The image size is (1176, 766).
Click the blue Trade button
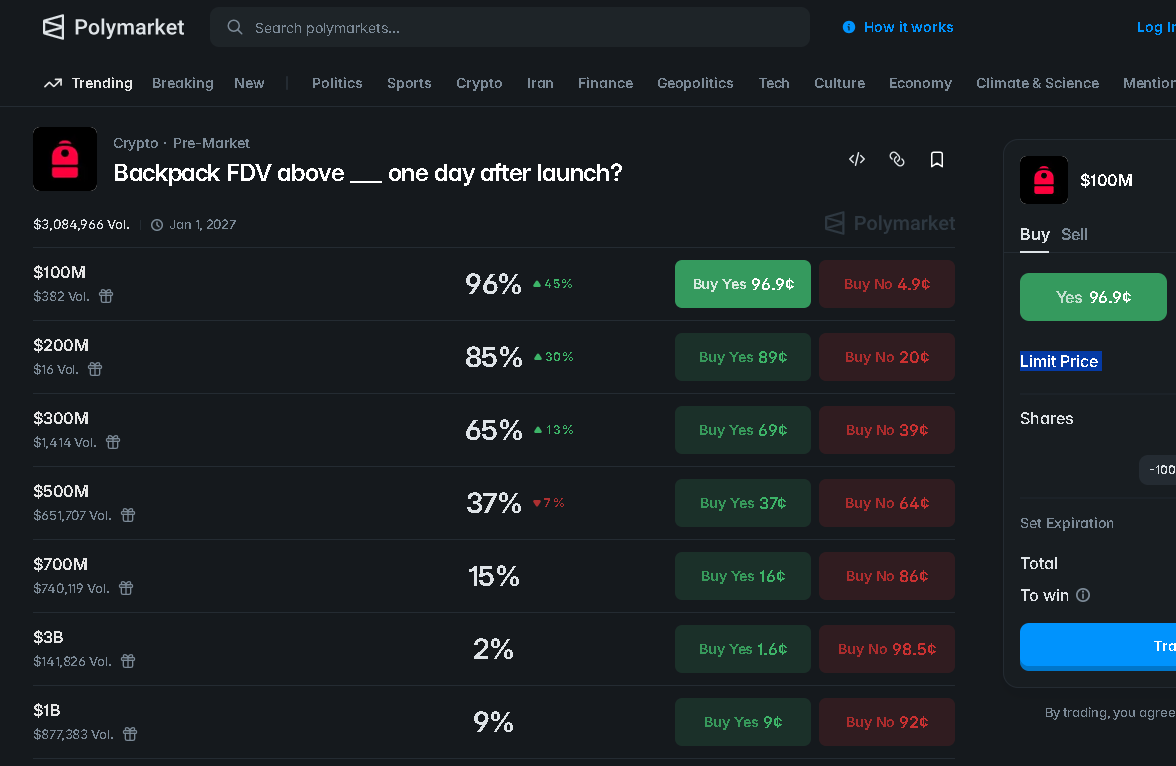pos(1098,646)
